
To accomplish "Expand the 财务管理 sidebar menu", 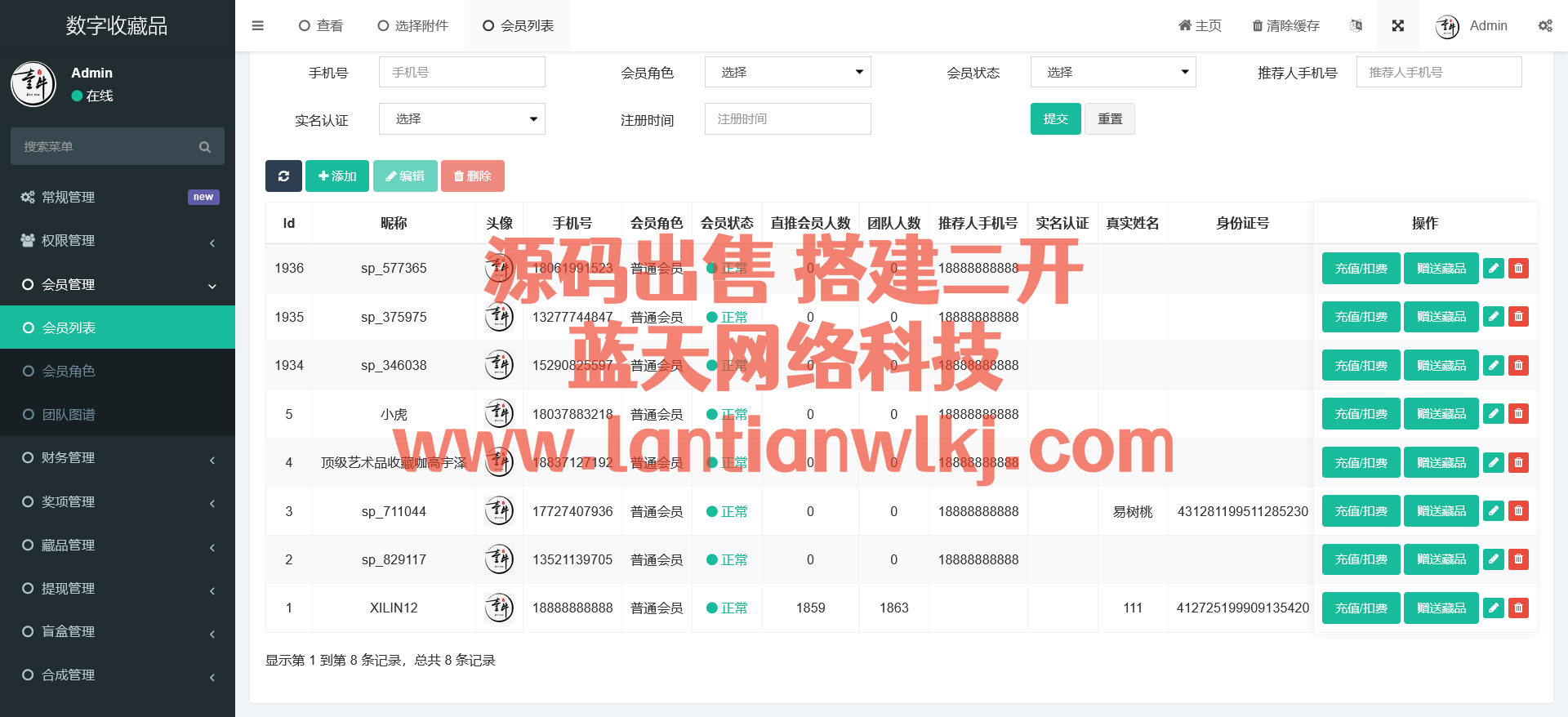I will click(x=118, y=458).
